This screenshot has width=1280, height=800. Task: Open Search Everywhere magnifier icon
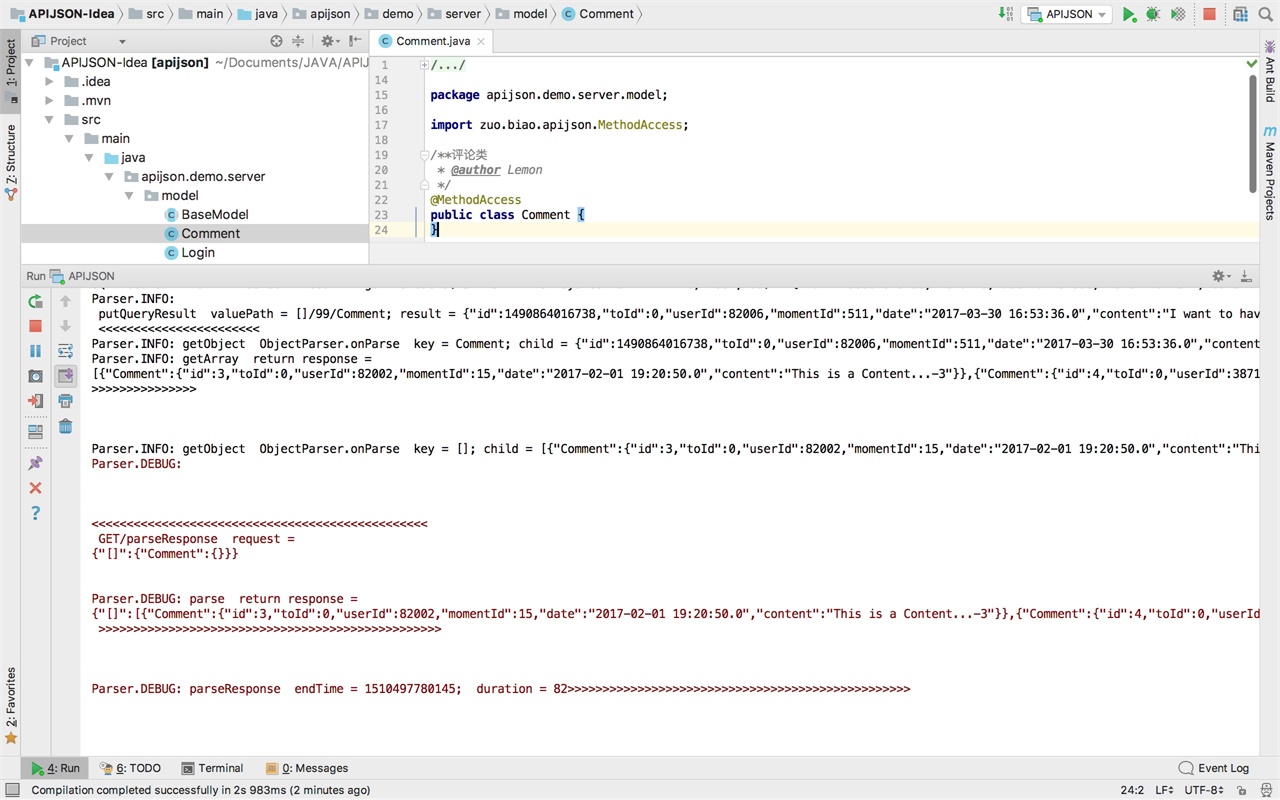pos(1266,14)
